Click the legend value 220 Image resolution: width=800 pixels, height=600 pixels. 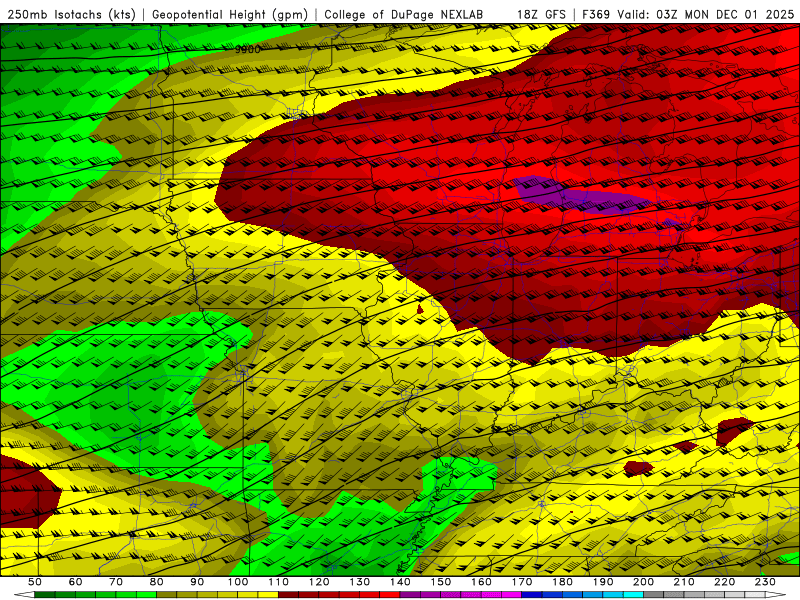tap(724, 582)
